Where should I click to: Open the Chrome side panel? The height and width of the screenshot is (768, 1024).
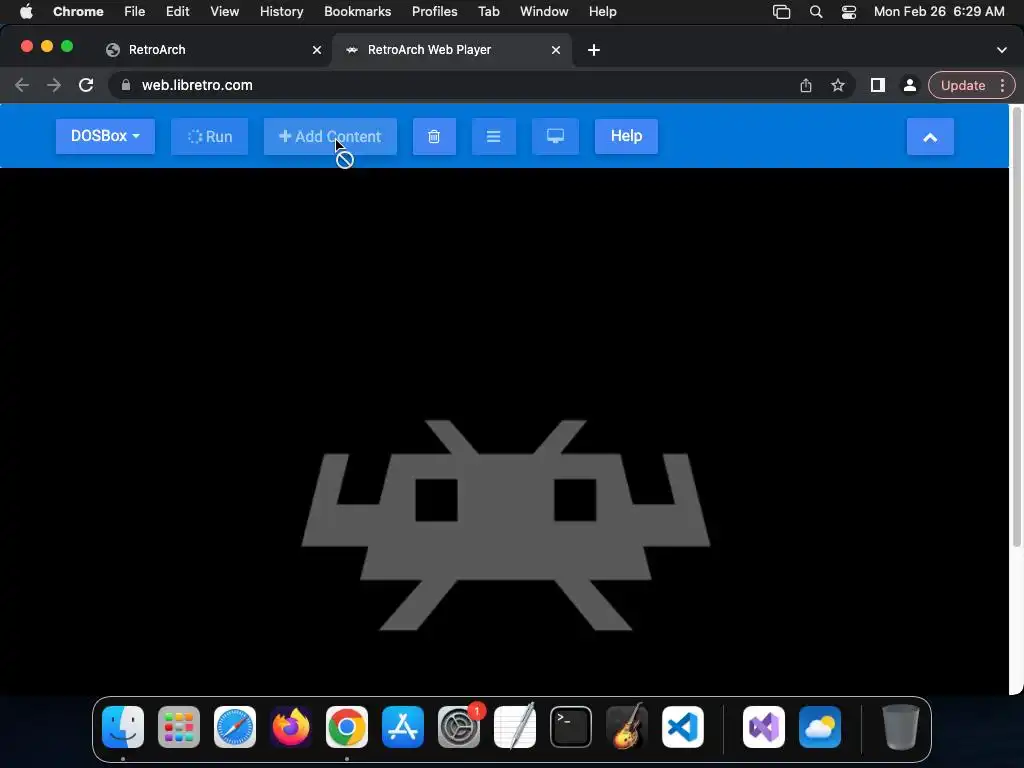tap(878, 86)
